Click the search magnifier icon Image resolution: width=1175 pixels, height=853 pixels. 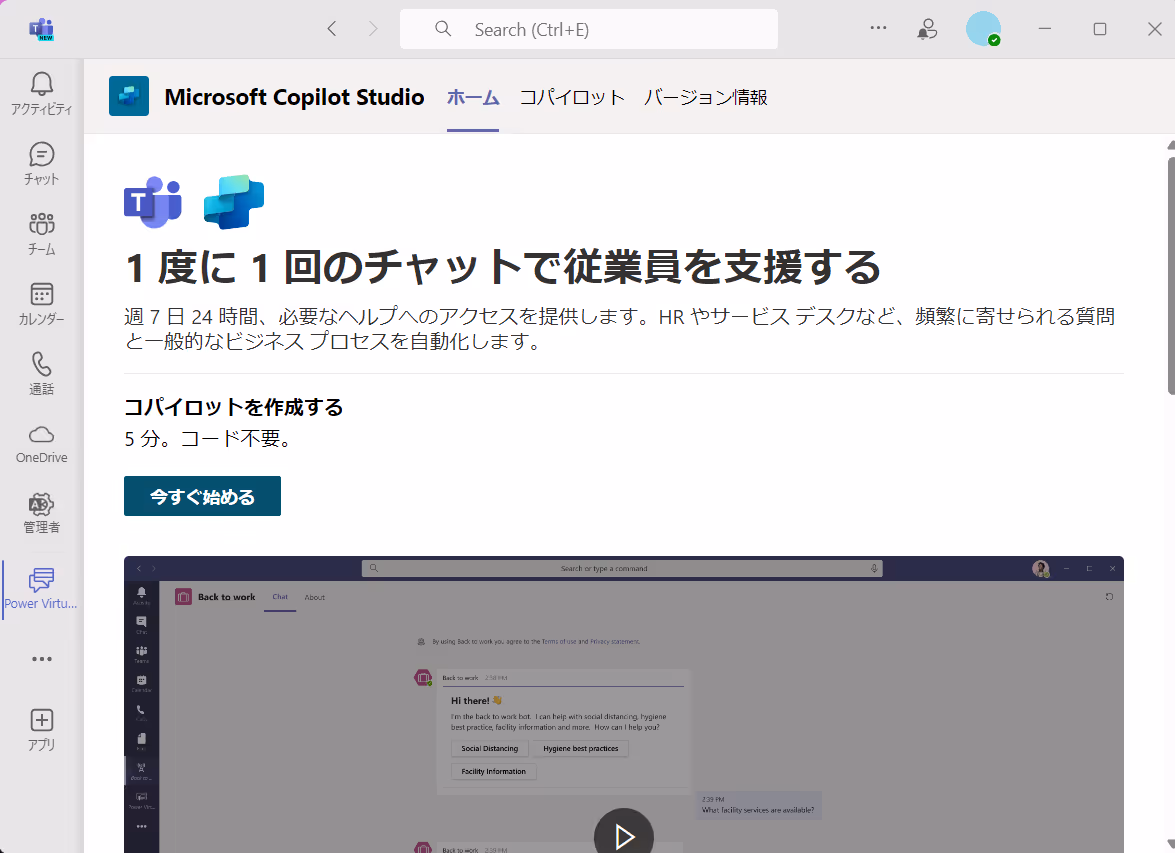coord(443,29)
